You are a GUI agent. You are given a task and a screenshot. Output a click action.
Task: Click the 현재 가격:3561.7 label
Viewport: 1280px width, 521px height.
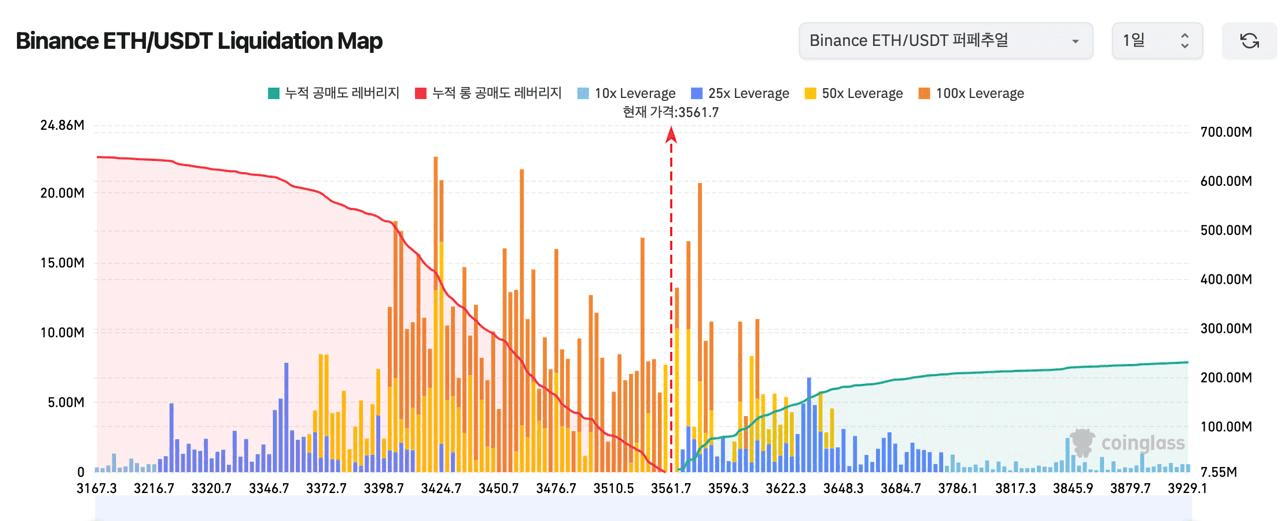coord(671,112)
